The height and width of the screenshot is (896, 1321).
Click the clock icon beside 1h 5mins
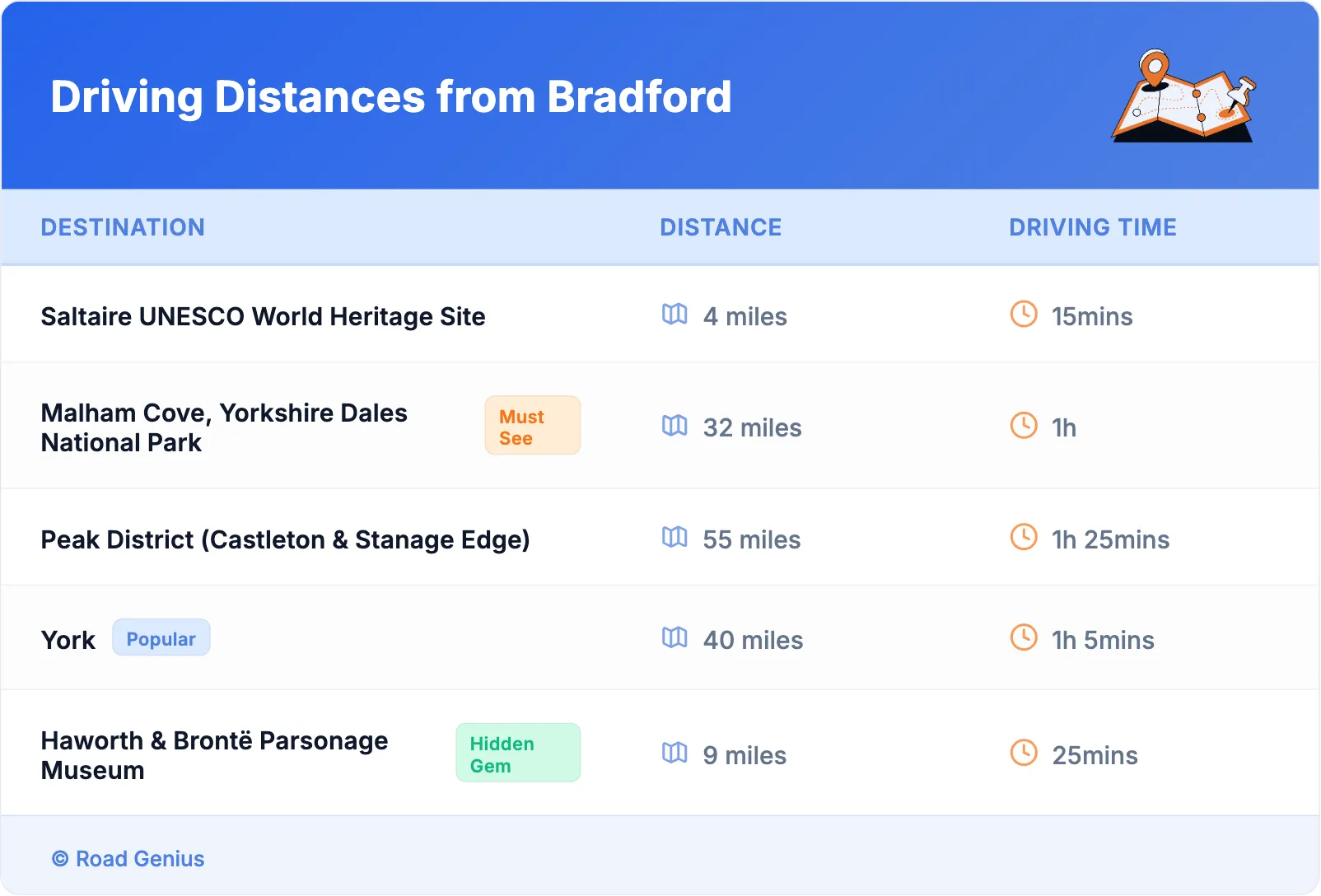click(x=1024, y=637)
